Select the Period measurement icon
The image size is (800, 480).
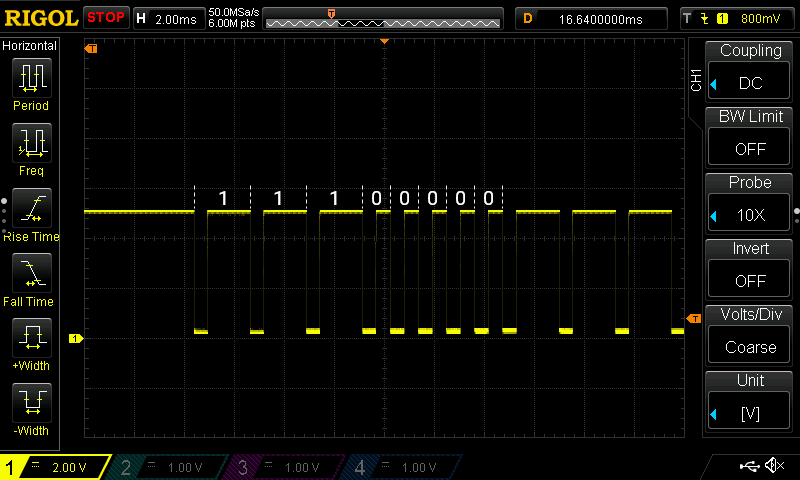[31, 78]
